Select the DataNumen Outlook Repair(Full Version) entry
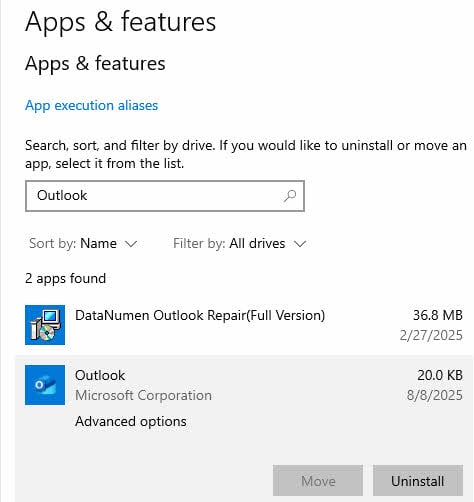The width and height of the screenshot is (474, 502). click(x=244, y=325)
